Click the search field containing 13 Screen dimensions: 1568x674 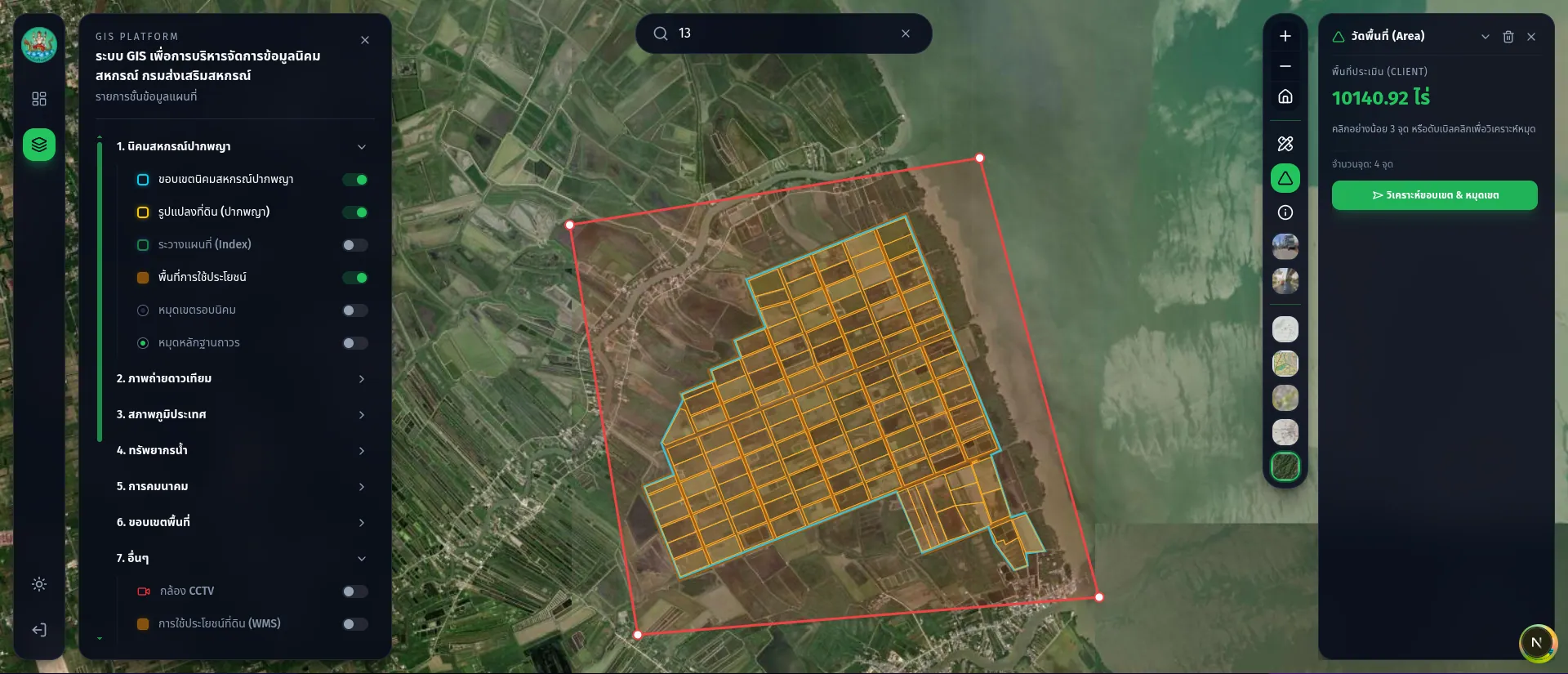click(784, 33)
